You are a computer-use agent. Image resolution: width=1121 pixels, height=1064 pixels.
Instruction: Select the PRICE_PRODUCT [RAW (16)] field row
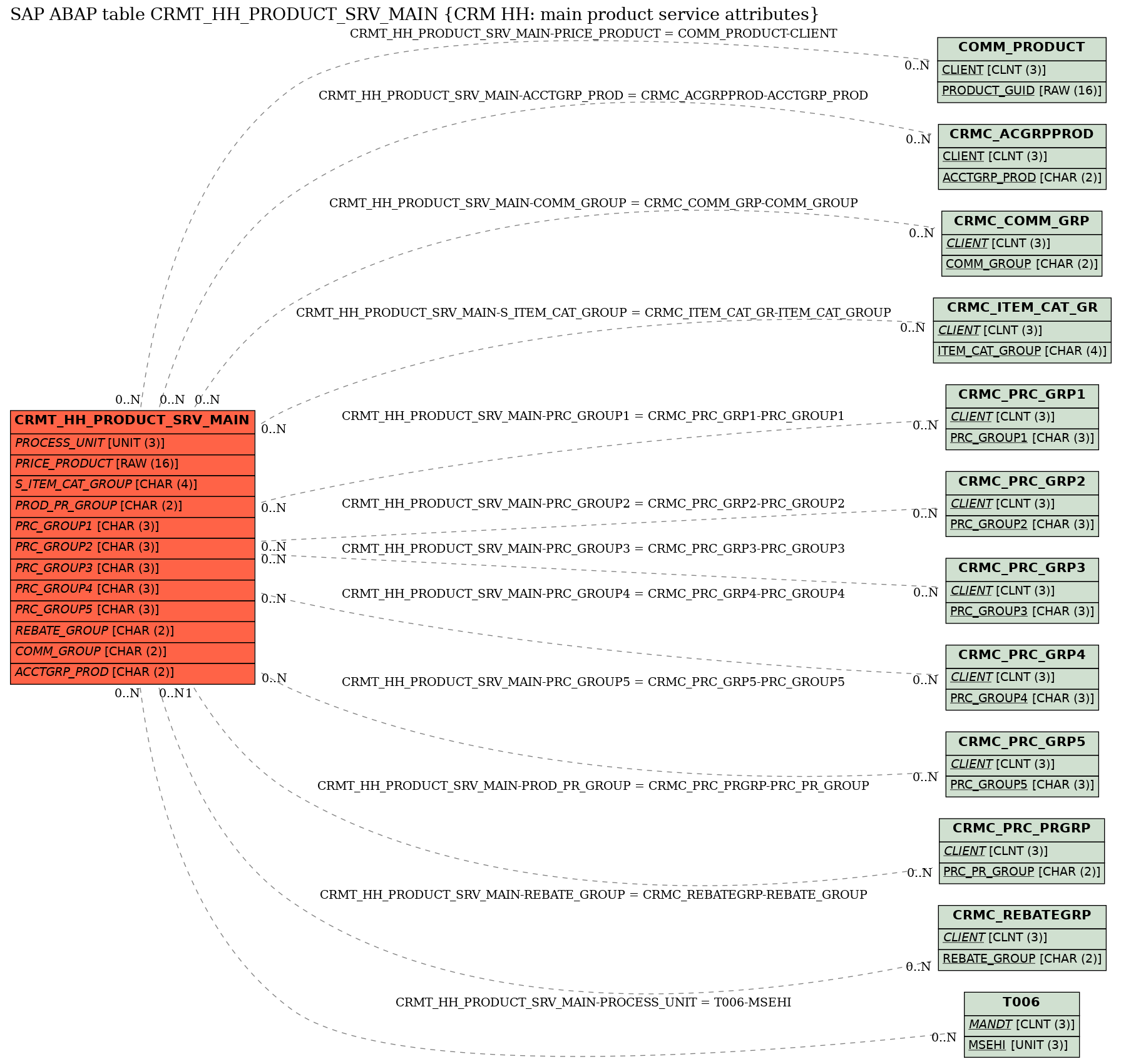point(133,464)
